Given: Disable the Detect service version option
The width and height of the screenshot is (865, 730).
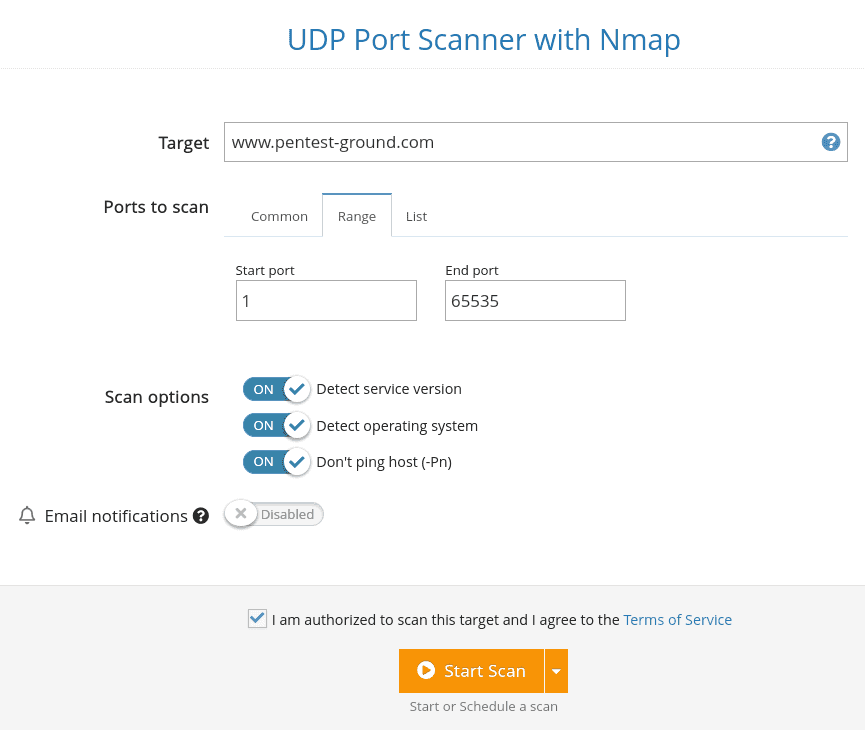Looking at the screenshot, I should point(275,389).
